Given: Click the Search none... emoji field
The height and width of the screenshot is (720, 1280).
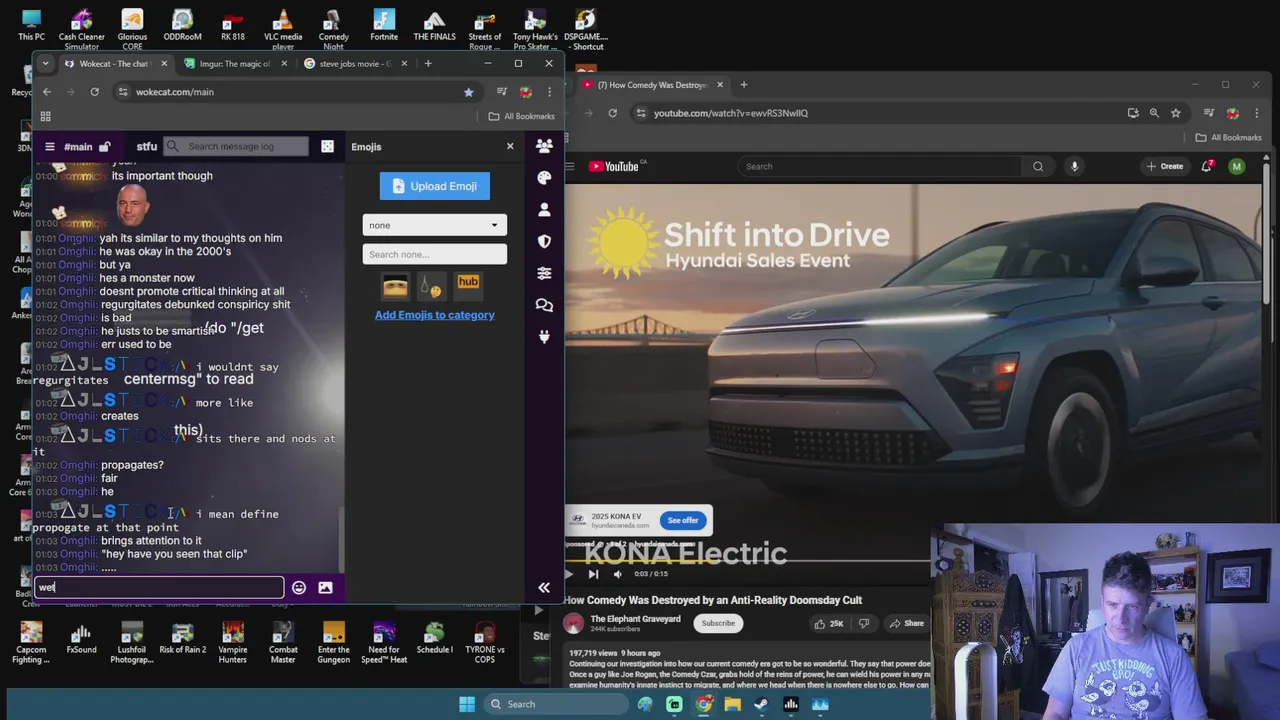Looking at the screenshot, I should [x=434, y=254].
